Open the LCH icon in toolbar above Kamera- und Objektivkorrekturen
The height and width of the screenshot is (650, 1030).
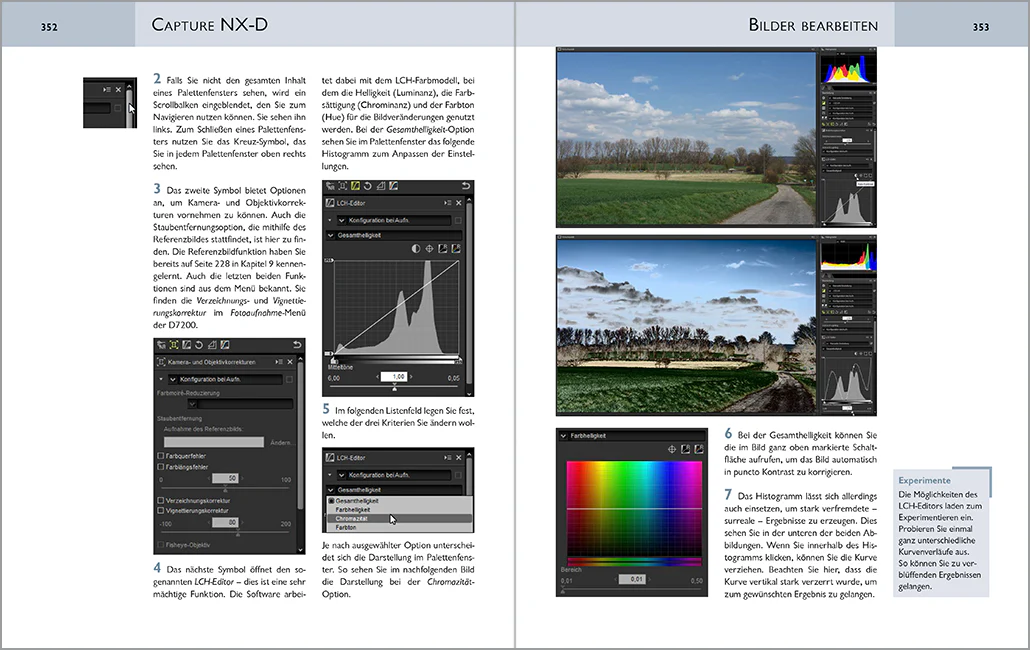coord(187,345)
